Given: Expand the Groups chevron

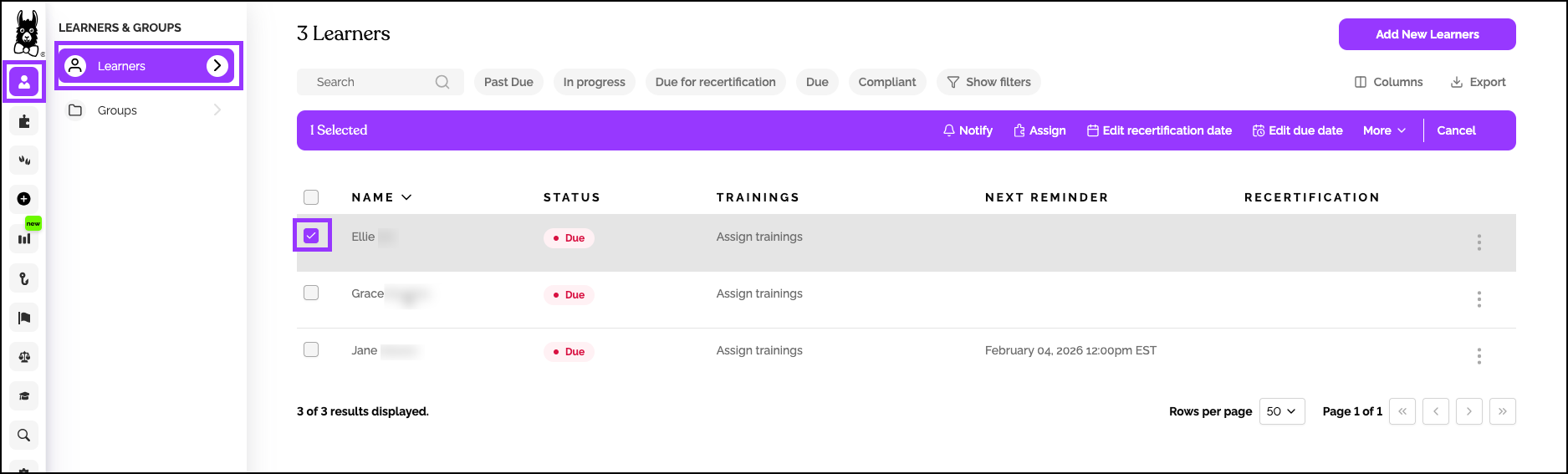Looking at the screenshot, I should point(217,110).
